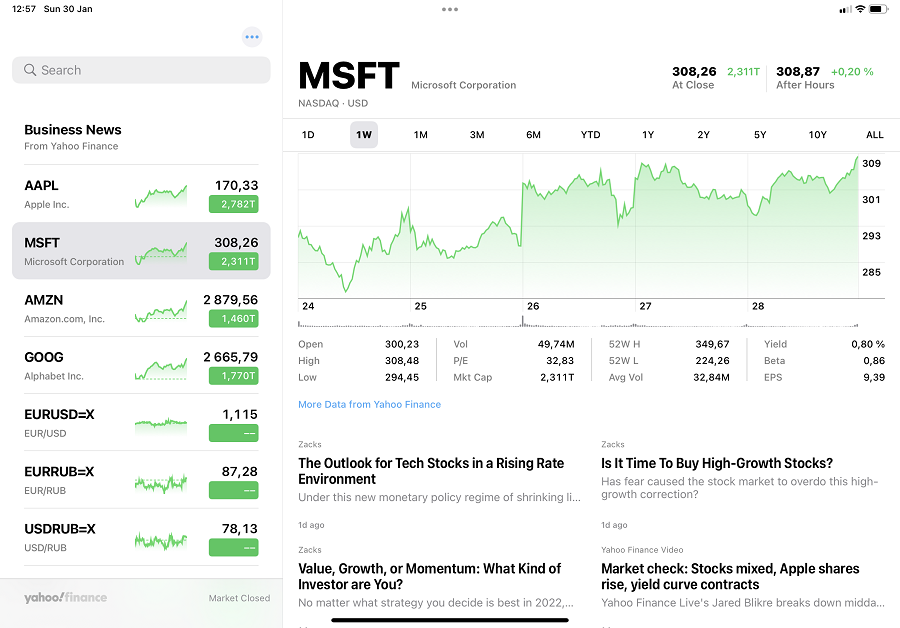Screen dimensions: 900x628
Task: Tap the MSFT weekly price chart
Action: pyautogui.click(x=578, y=226)
